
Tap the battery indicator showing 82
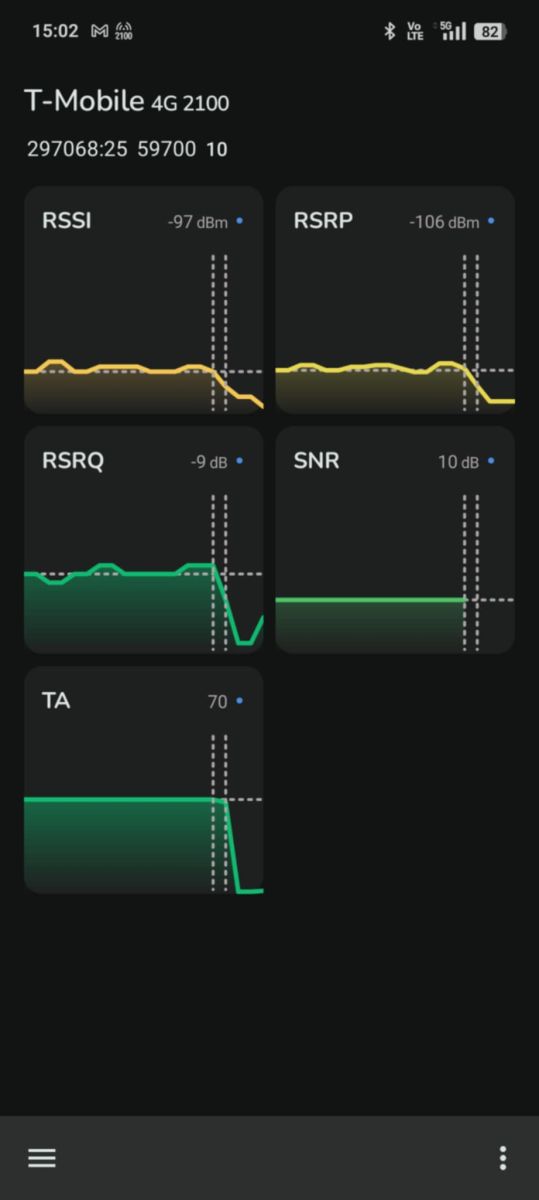click(x=489, y=31)
